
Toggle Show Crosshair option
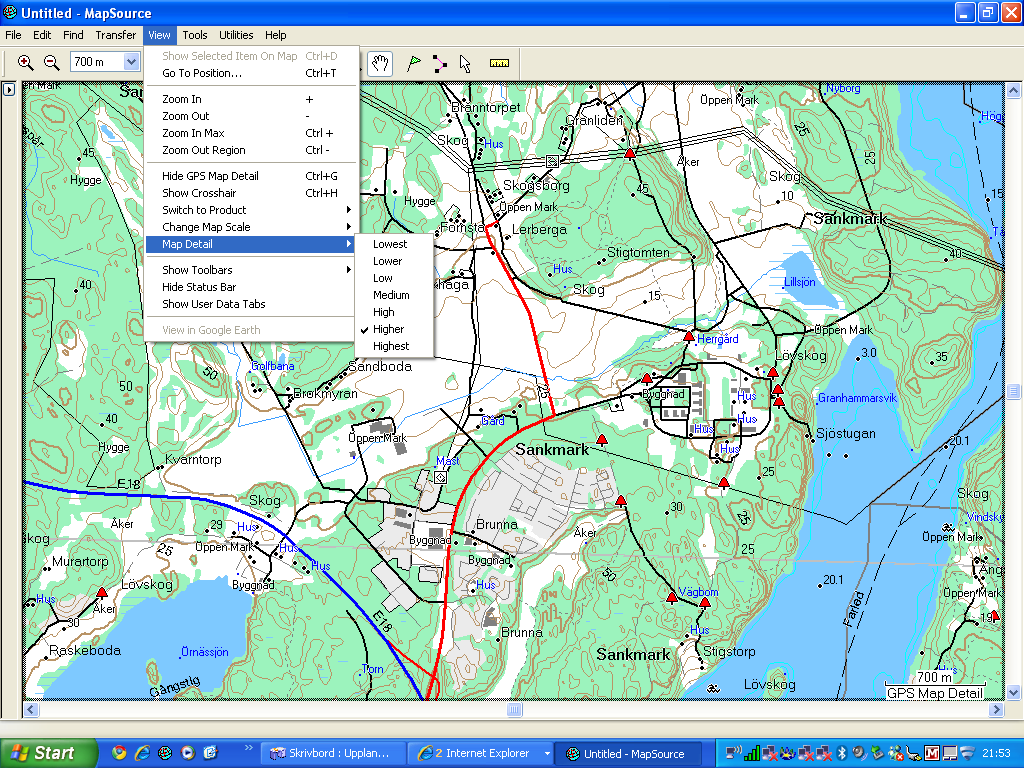tap(251, 193)
